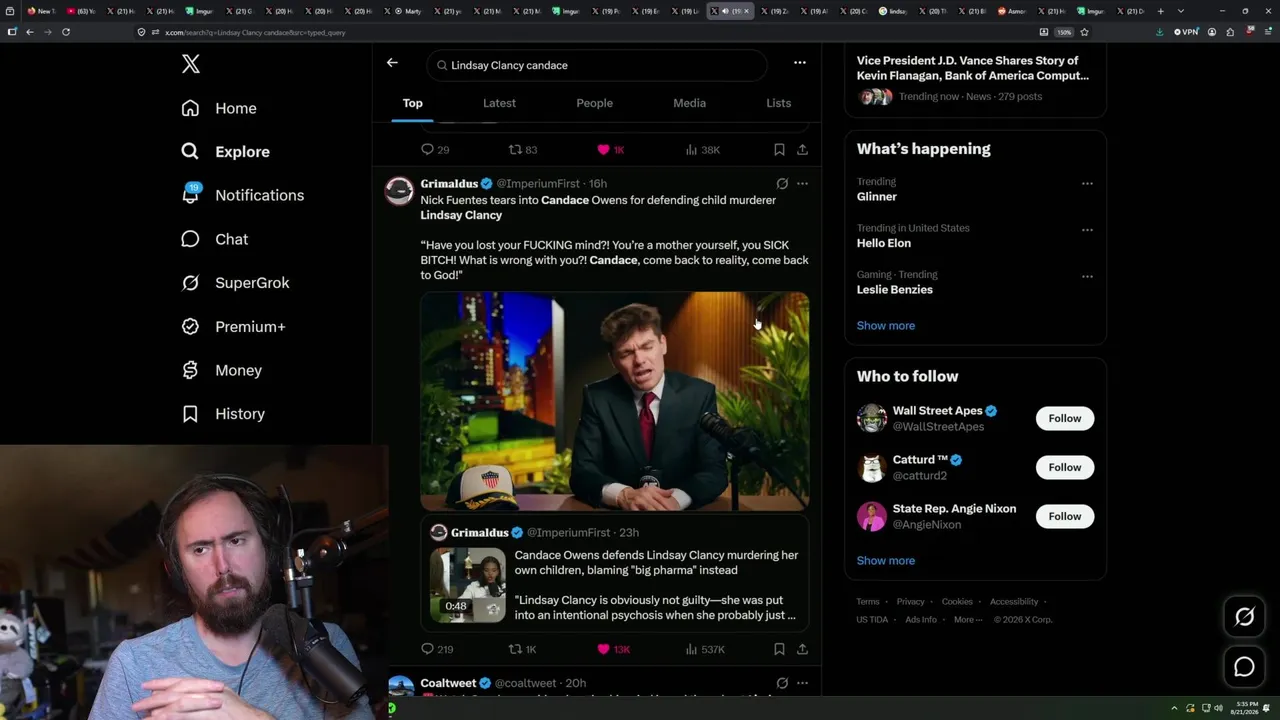Open search options menu beside the search box
1280x720 pixels.
coord(800,62)
